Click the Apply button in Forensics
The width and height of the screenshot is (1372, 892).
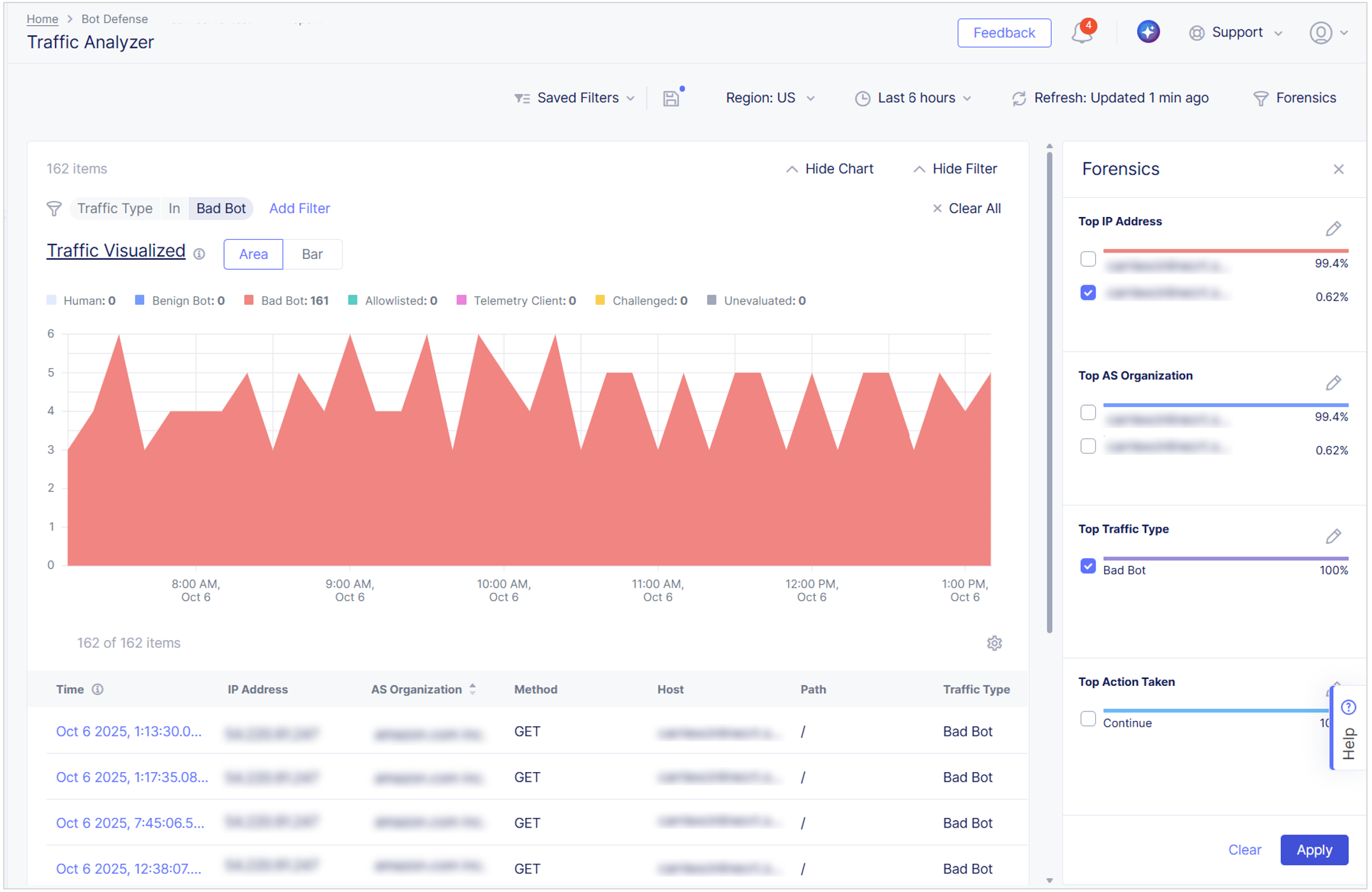click(x=1314, y=850)
